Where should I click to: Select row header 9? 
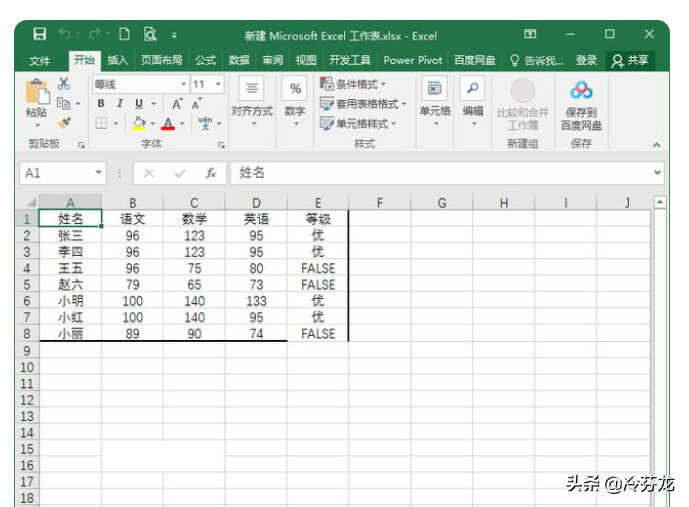(27, 351)
